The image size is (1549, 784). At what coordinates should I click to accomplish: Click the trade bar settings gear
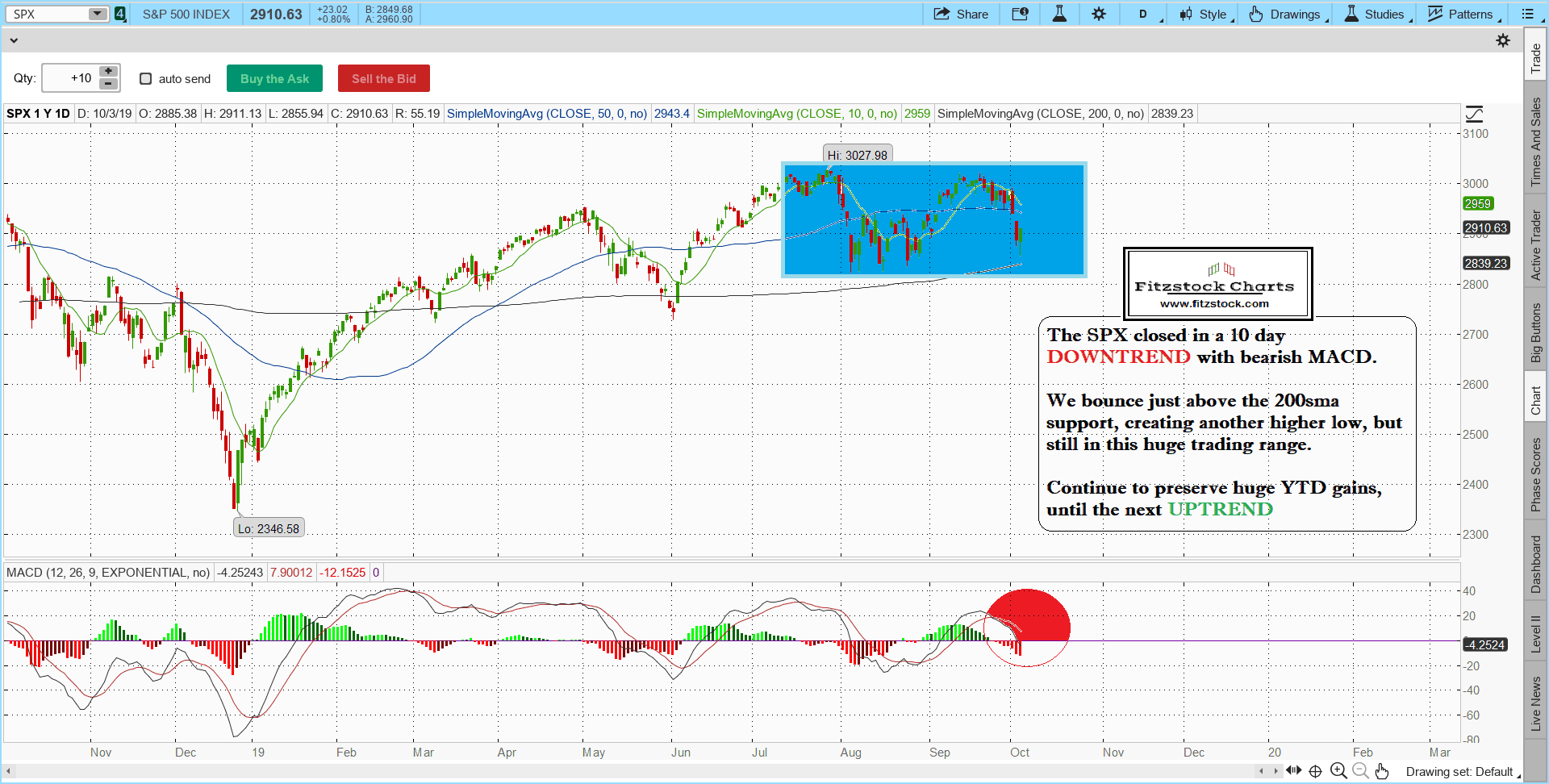pyautogui.click(x=1503, y=40)
